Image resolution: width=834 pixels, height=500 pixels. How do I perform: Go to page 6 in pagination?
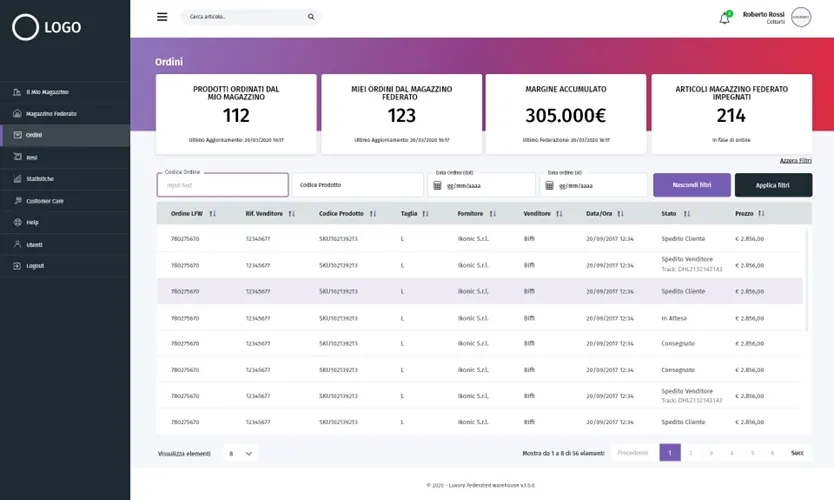[772, 453]
